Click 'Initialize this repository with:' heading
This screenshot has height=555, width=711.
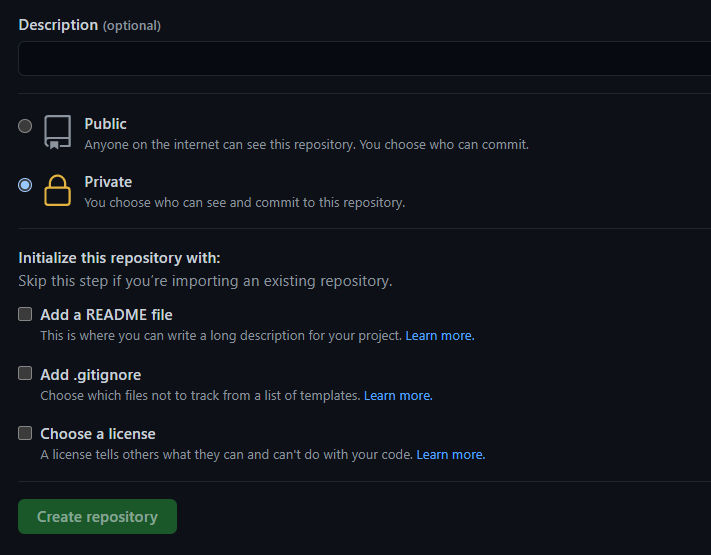(x=119, y=258)
